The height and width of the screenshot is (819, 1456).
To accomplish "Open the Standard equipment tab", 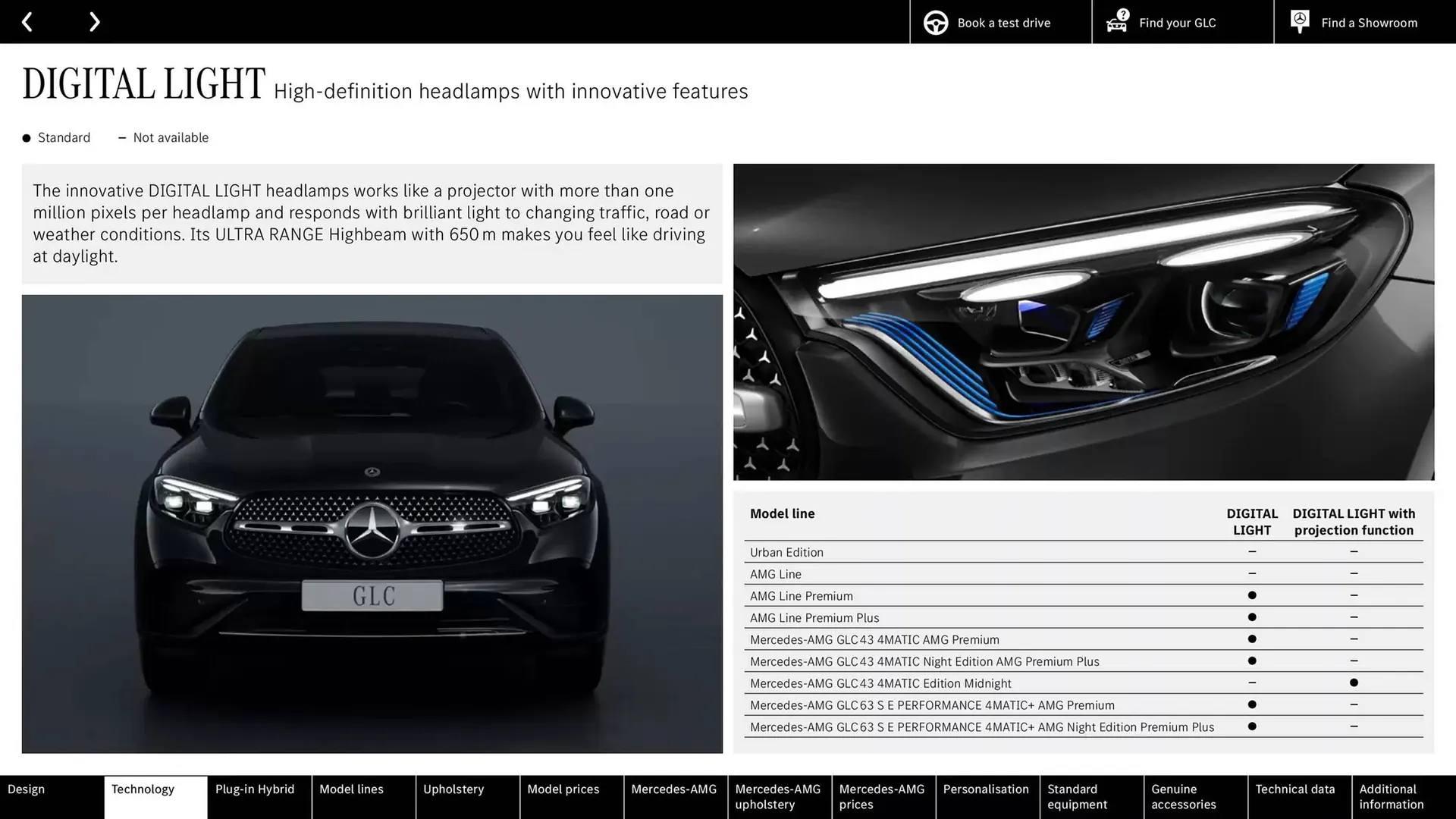I will click(x=1091, y=797).
